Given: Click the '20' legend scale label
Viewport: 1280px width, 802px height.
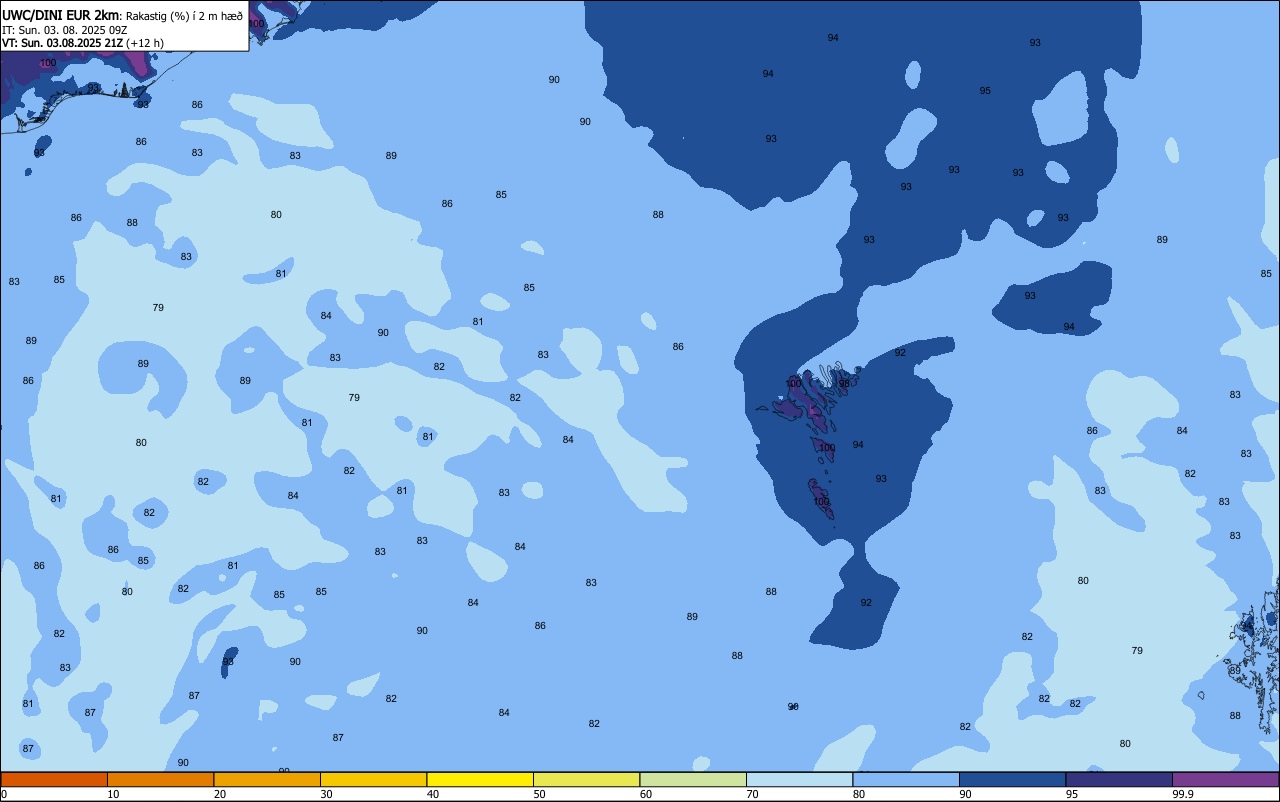Looking at the screenshot, I should click(220, 794).
